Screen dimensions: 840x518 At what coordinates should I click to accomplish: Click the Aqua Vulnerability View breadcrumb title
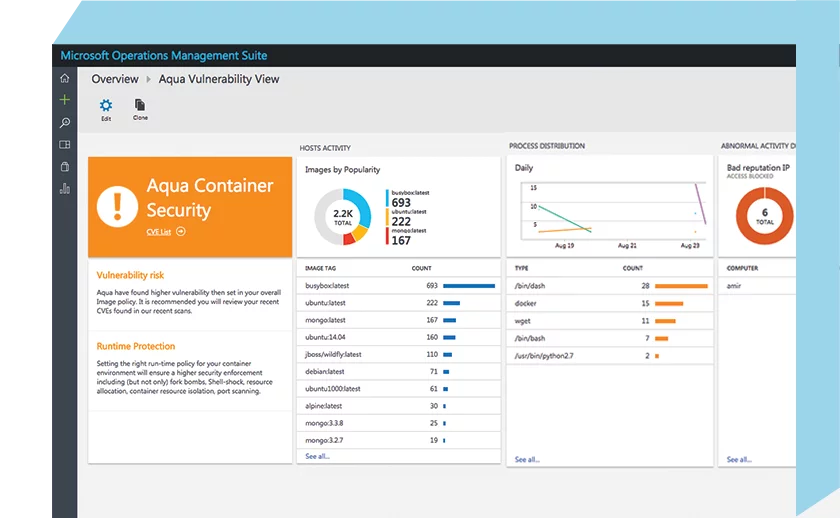(219, 79)
